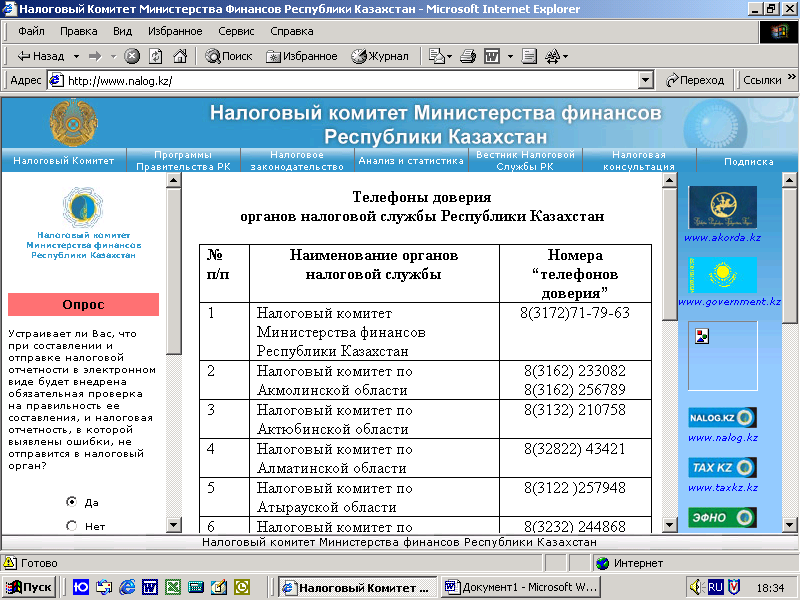
Task: Open the www.akorda.kz link
Action: (x=722, y=238)
